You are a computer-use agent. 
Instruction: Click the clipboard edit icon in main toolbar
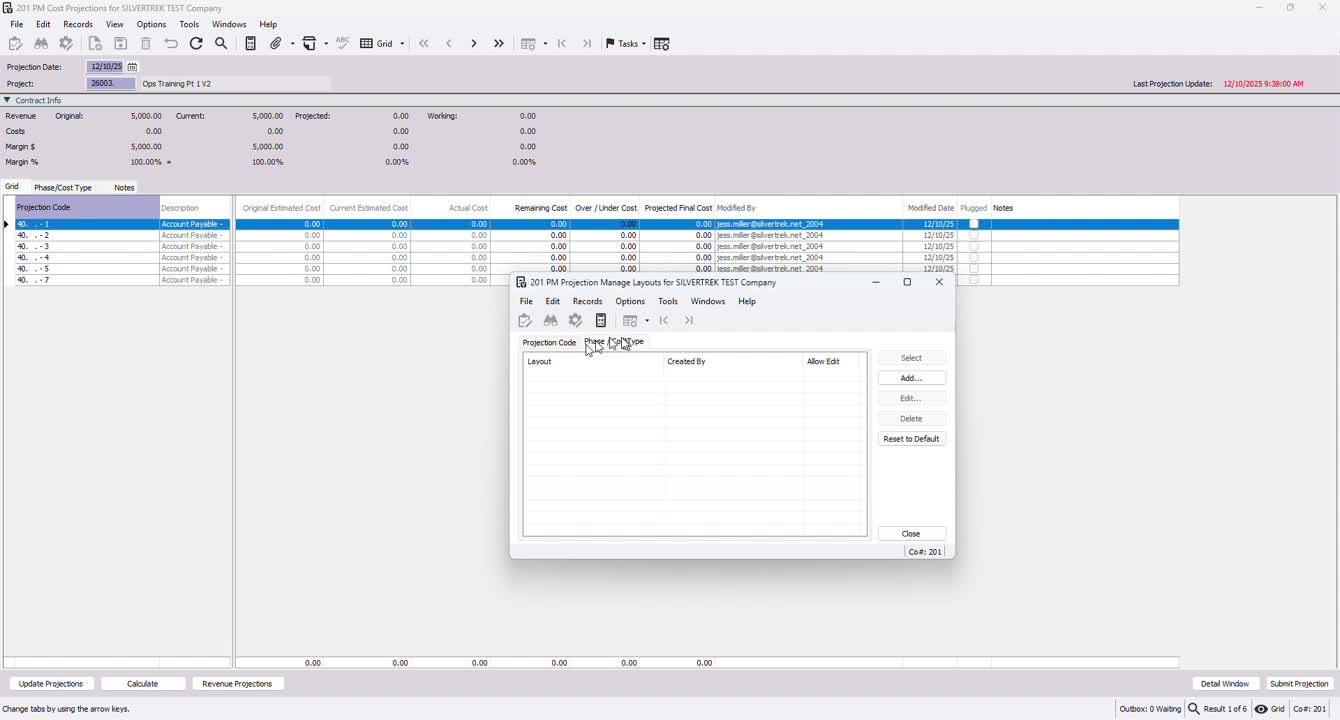15,44
